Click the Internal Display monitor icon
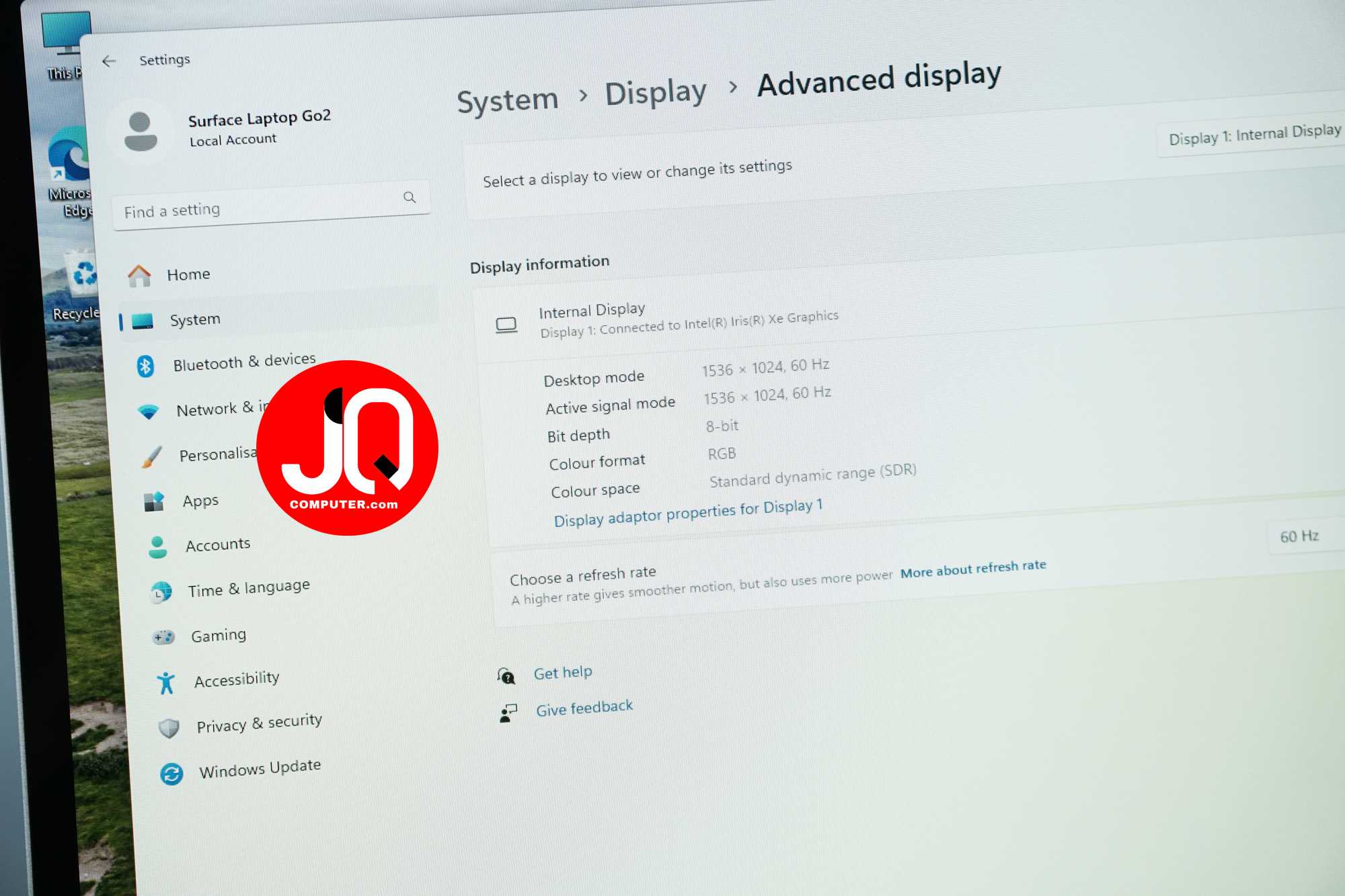1345x896 pixels. point(506,325)
